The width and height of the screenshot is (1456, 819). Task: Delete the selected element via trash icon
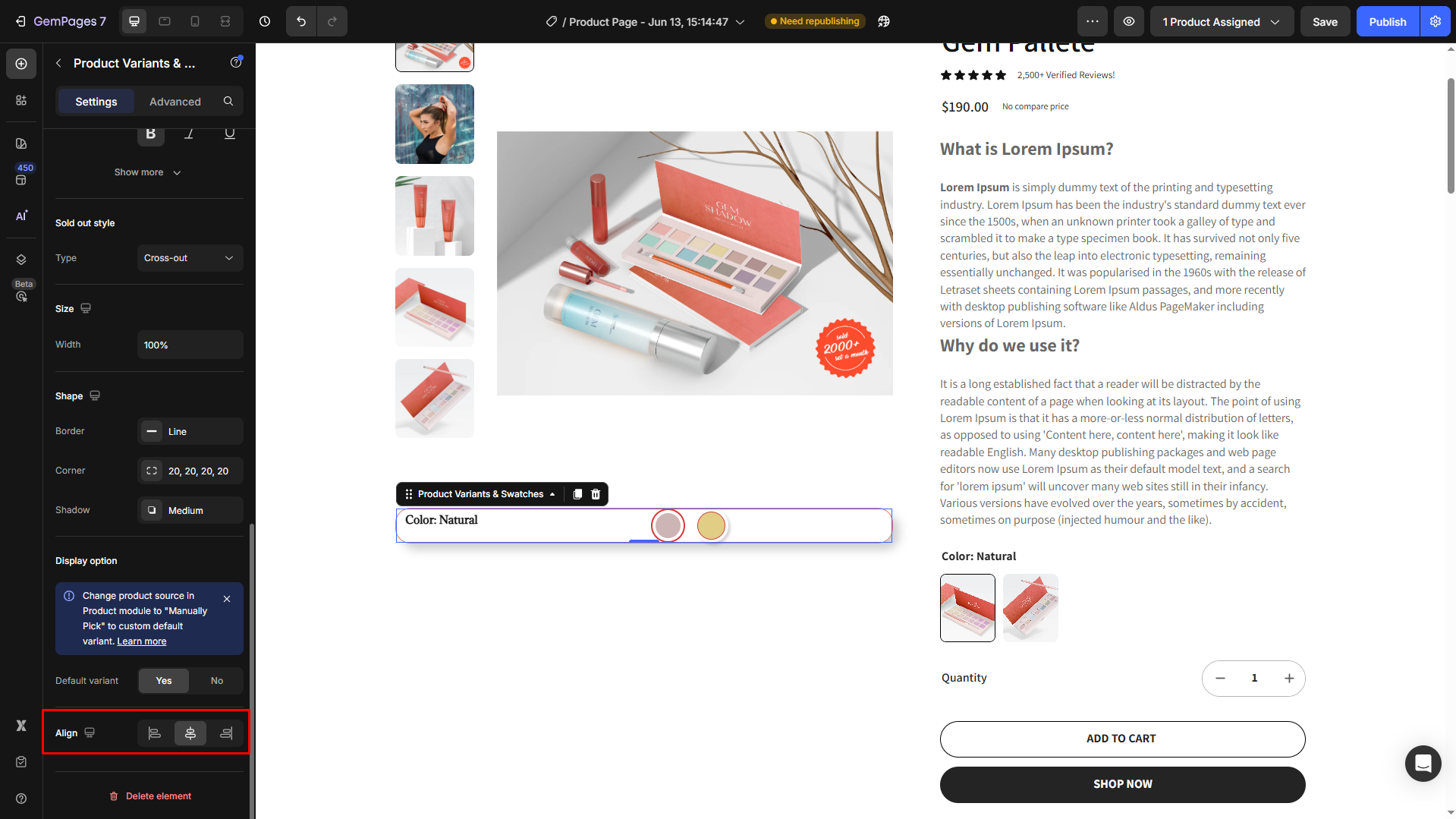pyautogui.click(x=596, y=494)
